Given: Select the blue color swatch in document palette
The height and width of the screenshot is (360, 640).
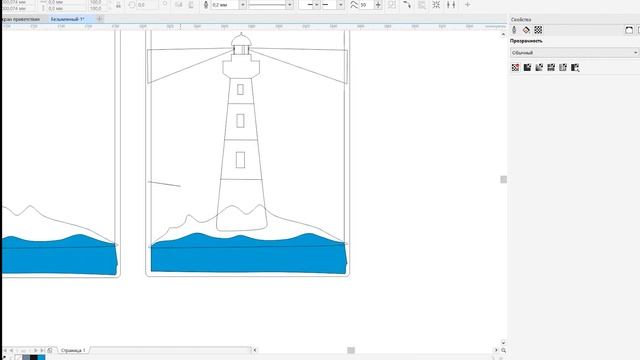Looking at the screenshot, I should click(x=41, y=358).
